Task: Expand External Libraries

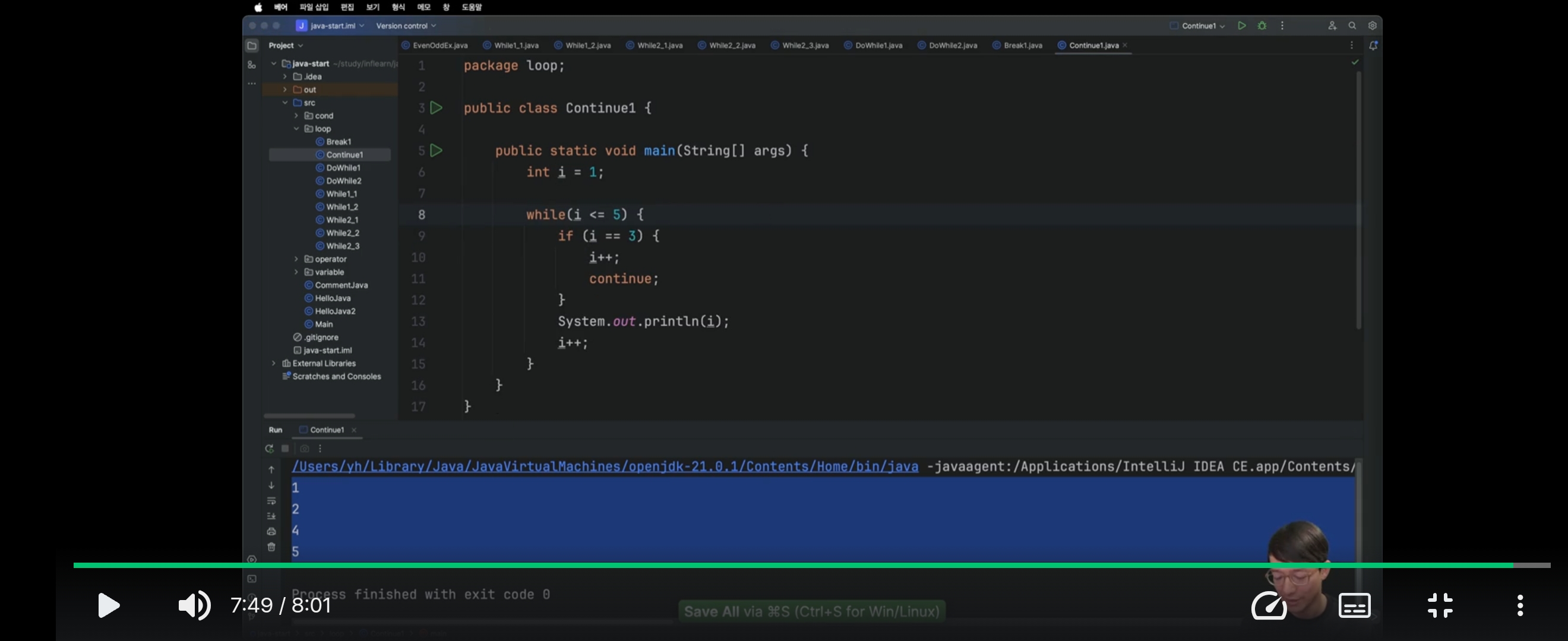Action: click(273, 363)
